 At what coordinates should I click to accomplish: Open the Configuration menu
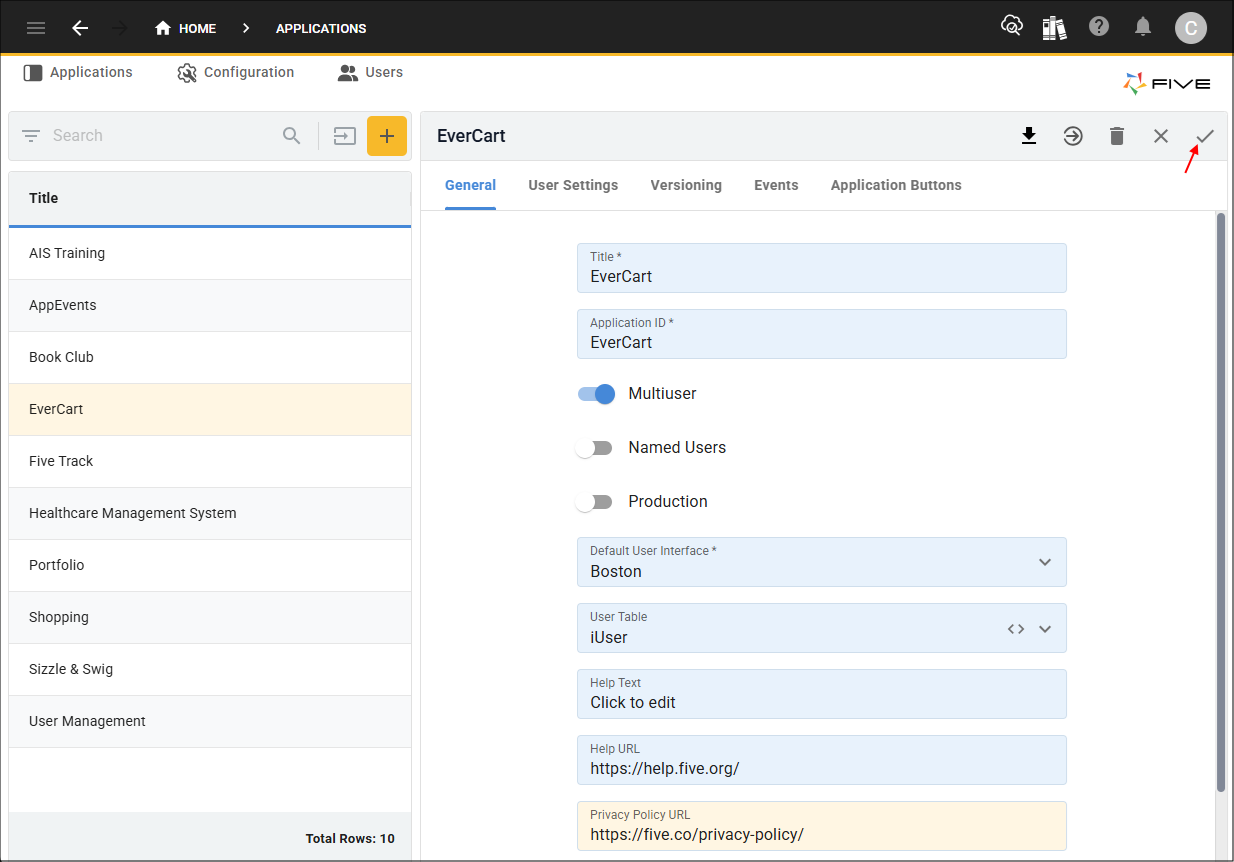tap(236, 73)
